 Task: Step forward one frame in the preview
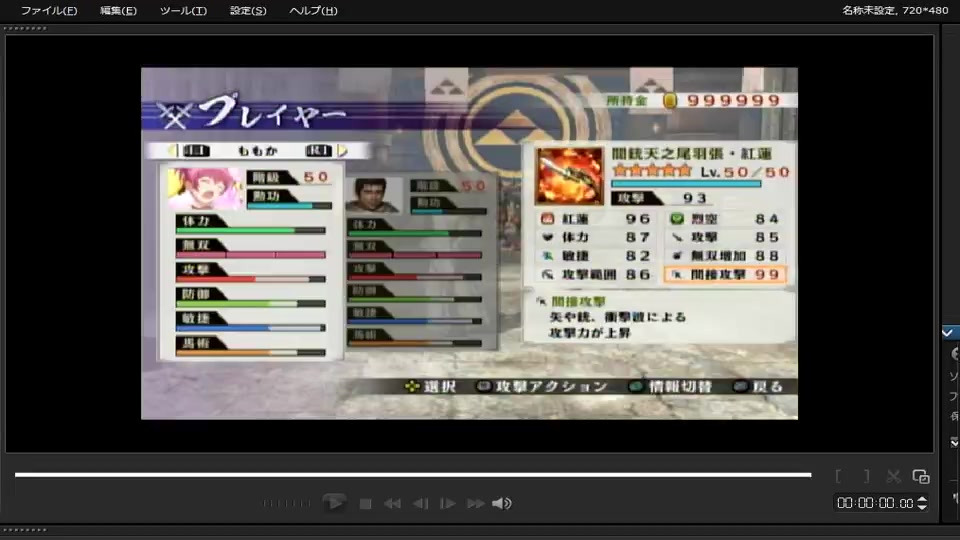(x=448, y=504)
